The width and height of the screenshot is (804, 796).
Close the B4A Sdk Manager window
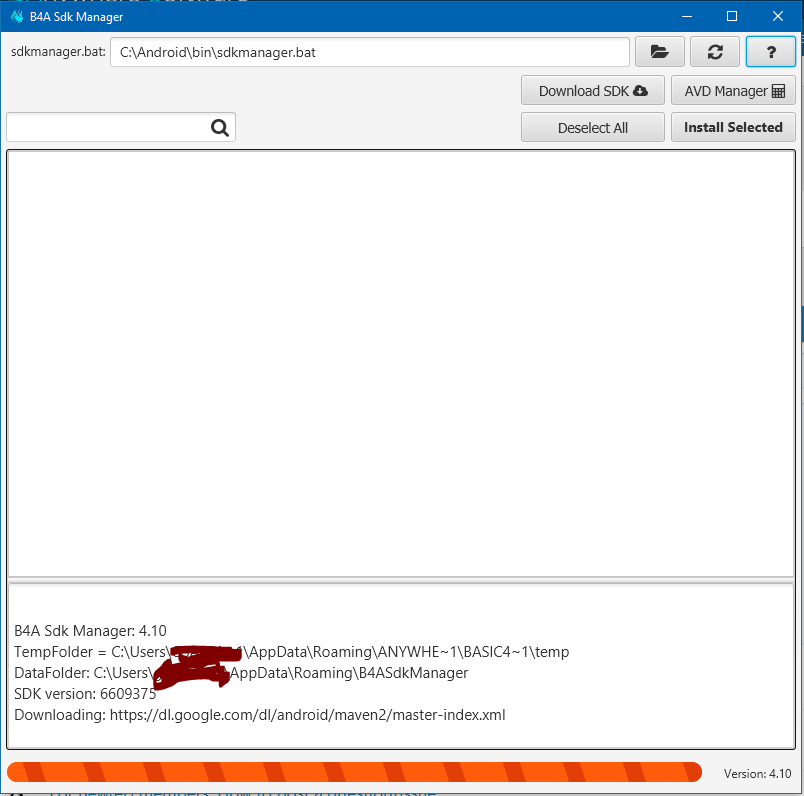coord(778,16)
